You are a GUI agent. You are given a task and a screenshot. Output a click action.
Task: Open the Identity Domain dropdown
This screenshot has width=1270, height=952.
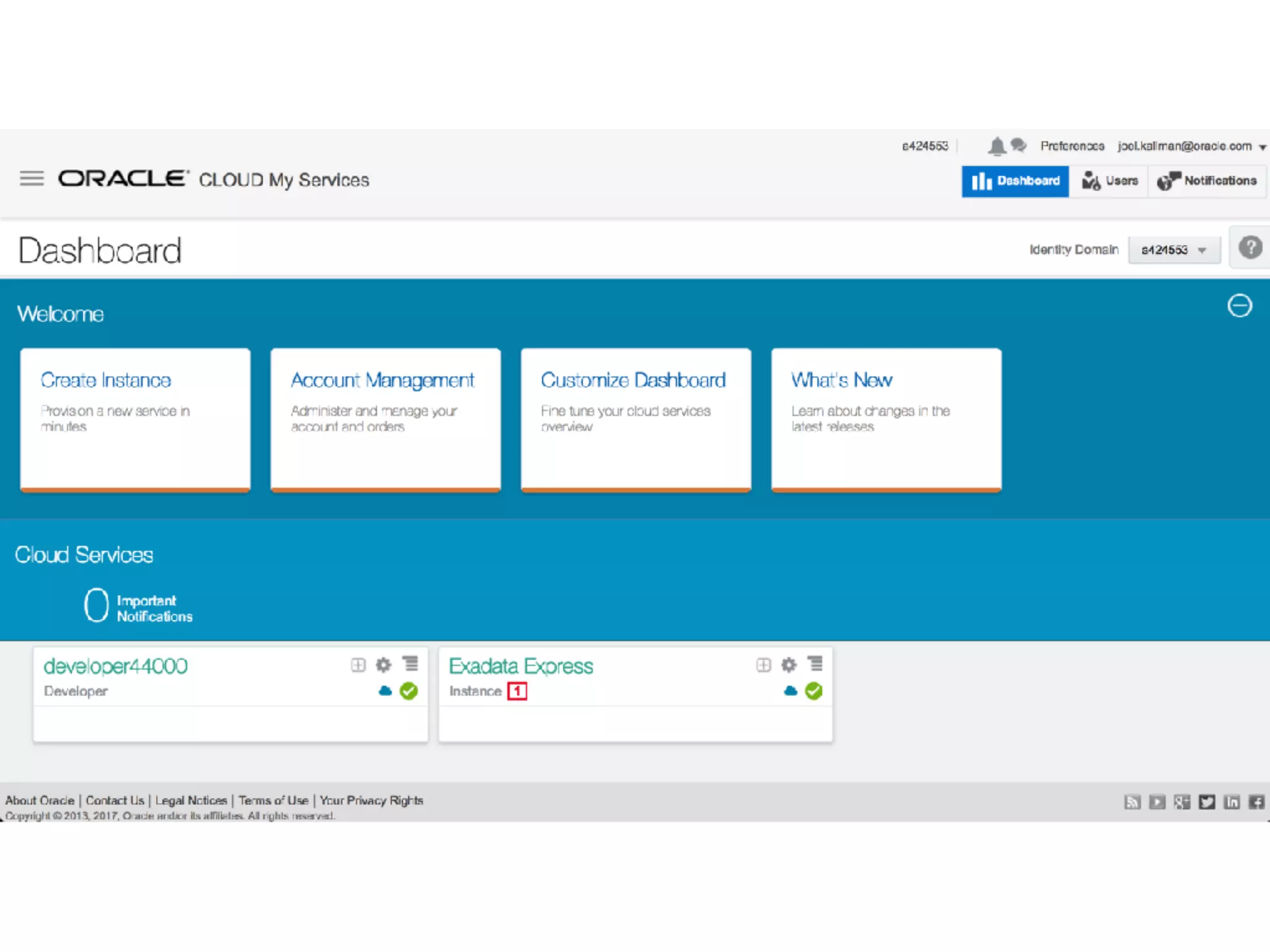(x=1174, y=250)
